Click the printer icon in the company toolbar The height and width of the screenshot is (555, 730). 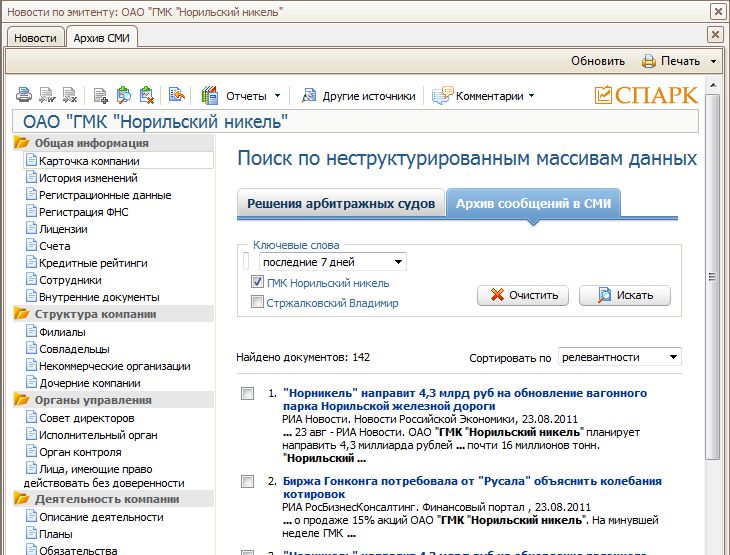coord(23,96)
